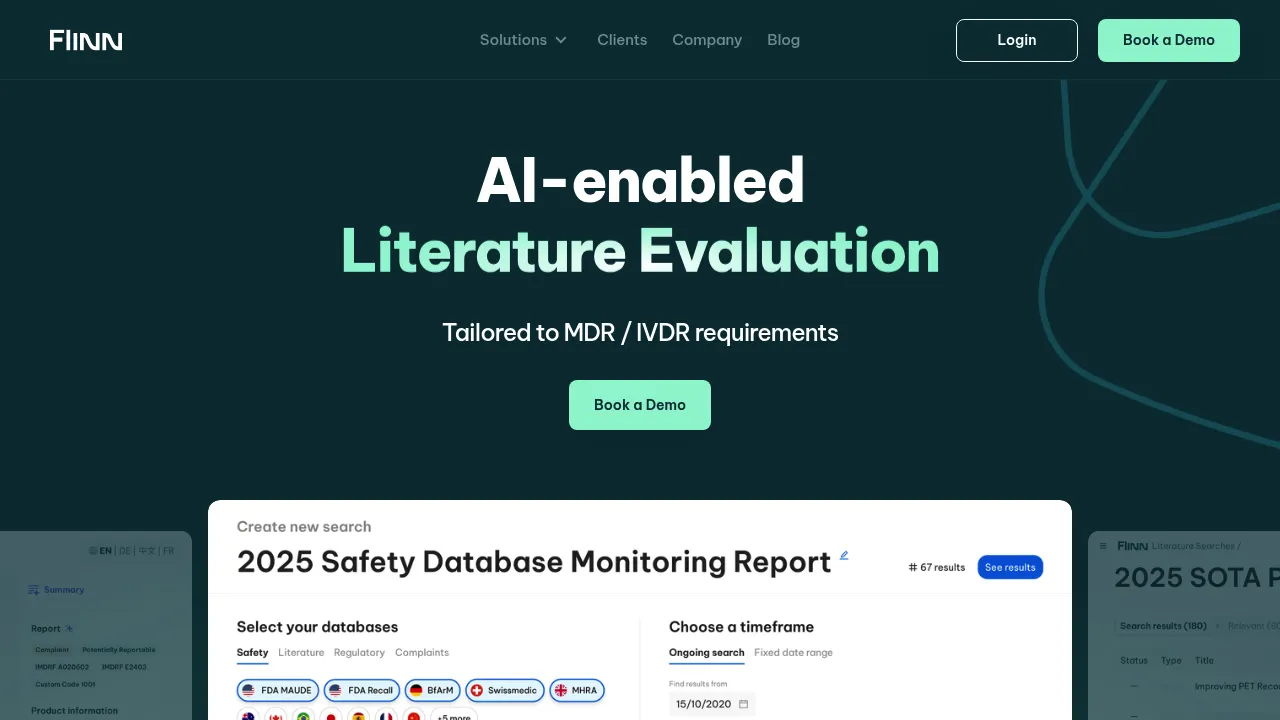
Task: Click the Complaint tag in left panel
Action: pyautogui.click(x=52, y=650)
